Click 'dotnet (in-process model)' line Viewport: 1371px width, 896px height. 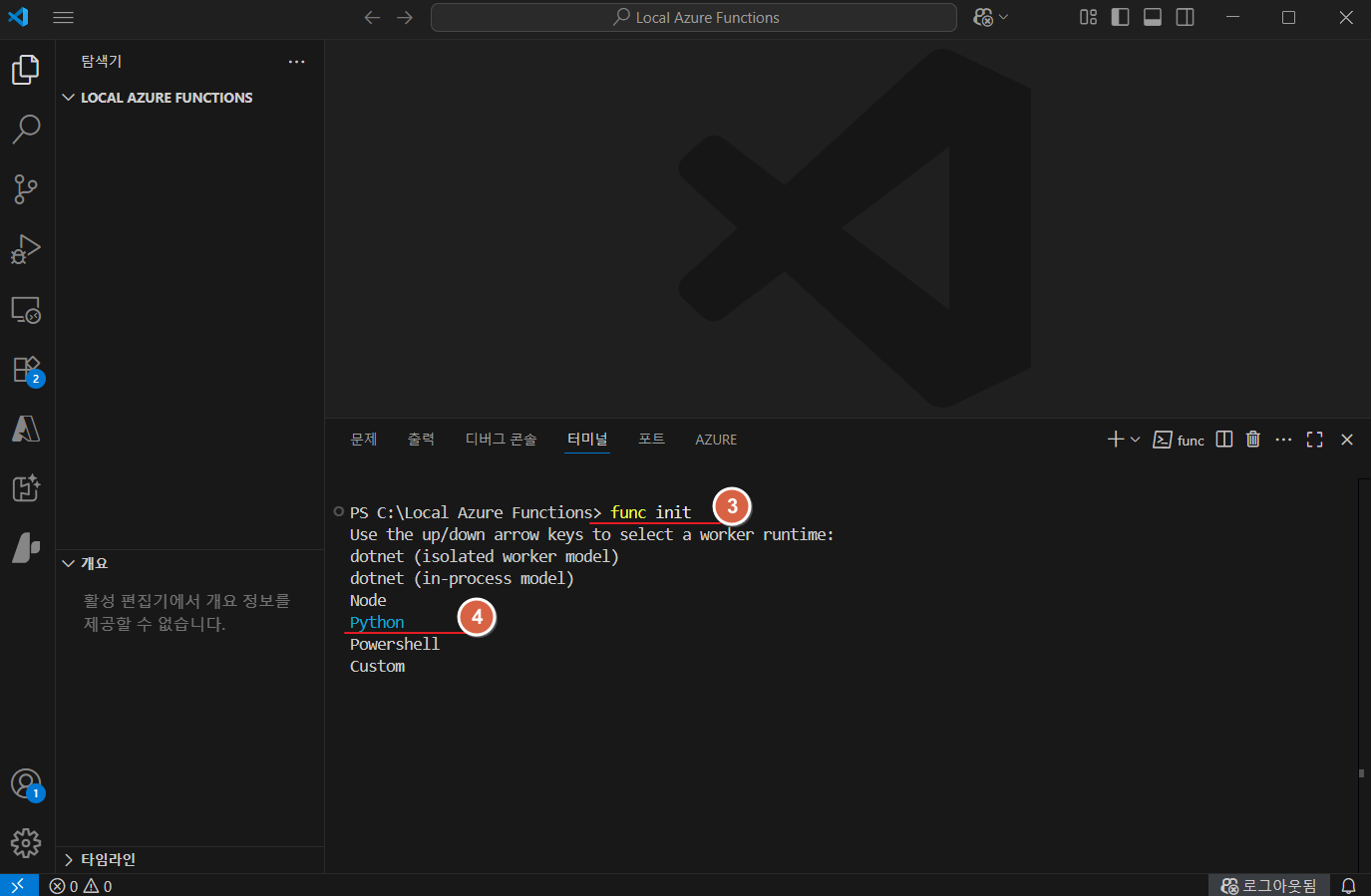(x=462, y=578)
